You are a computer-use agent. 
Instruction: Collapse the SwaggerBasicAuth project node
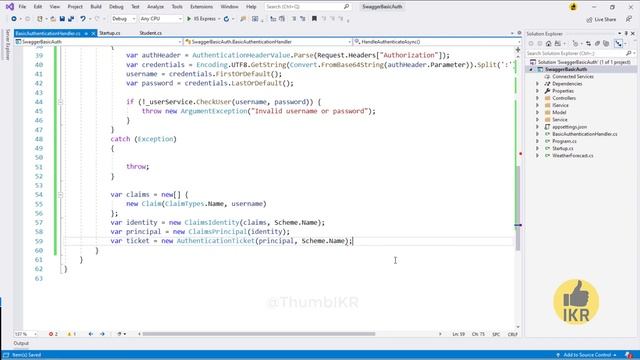tap(531, 69)
